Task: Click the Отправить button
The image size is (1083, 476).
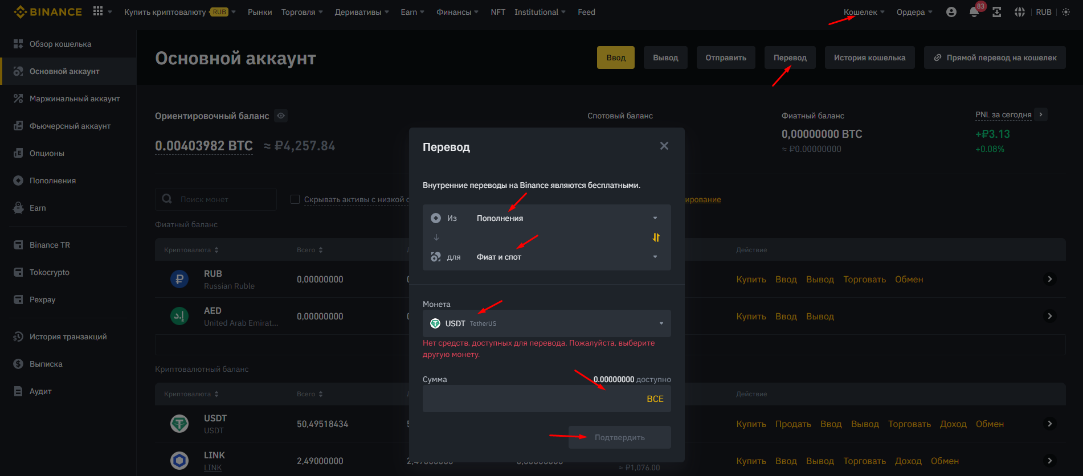Action: click(x=726, y=57)
